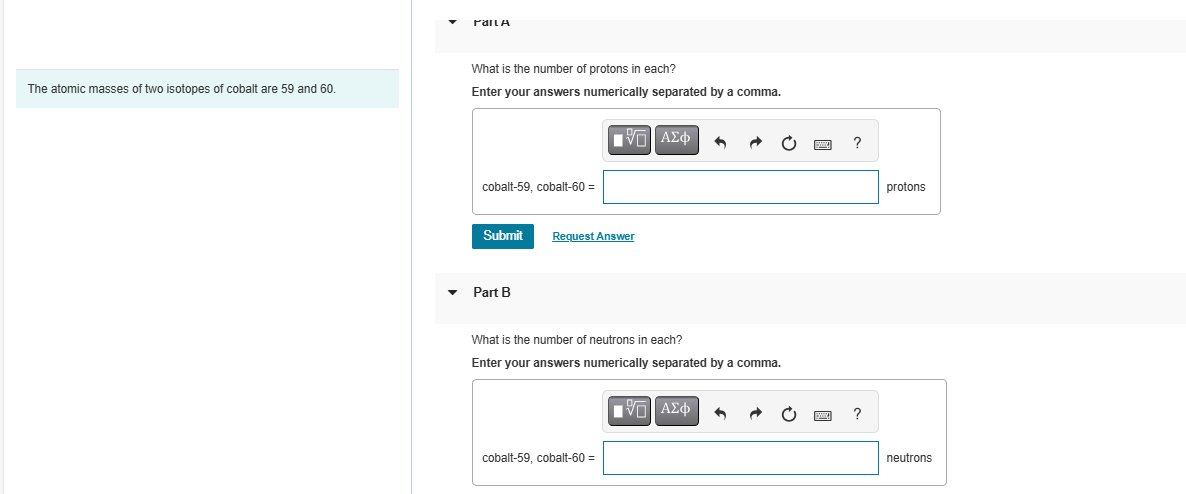Click undo arrow in Part B toolbar
Image resolution: width=1186 pixels, height=494 pixels.
(x=720, y=414)
